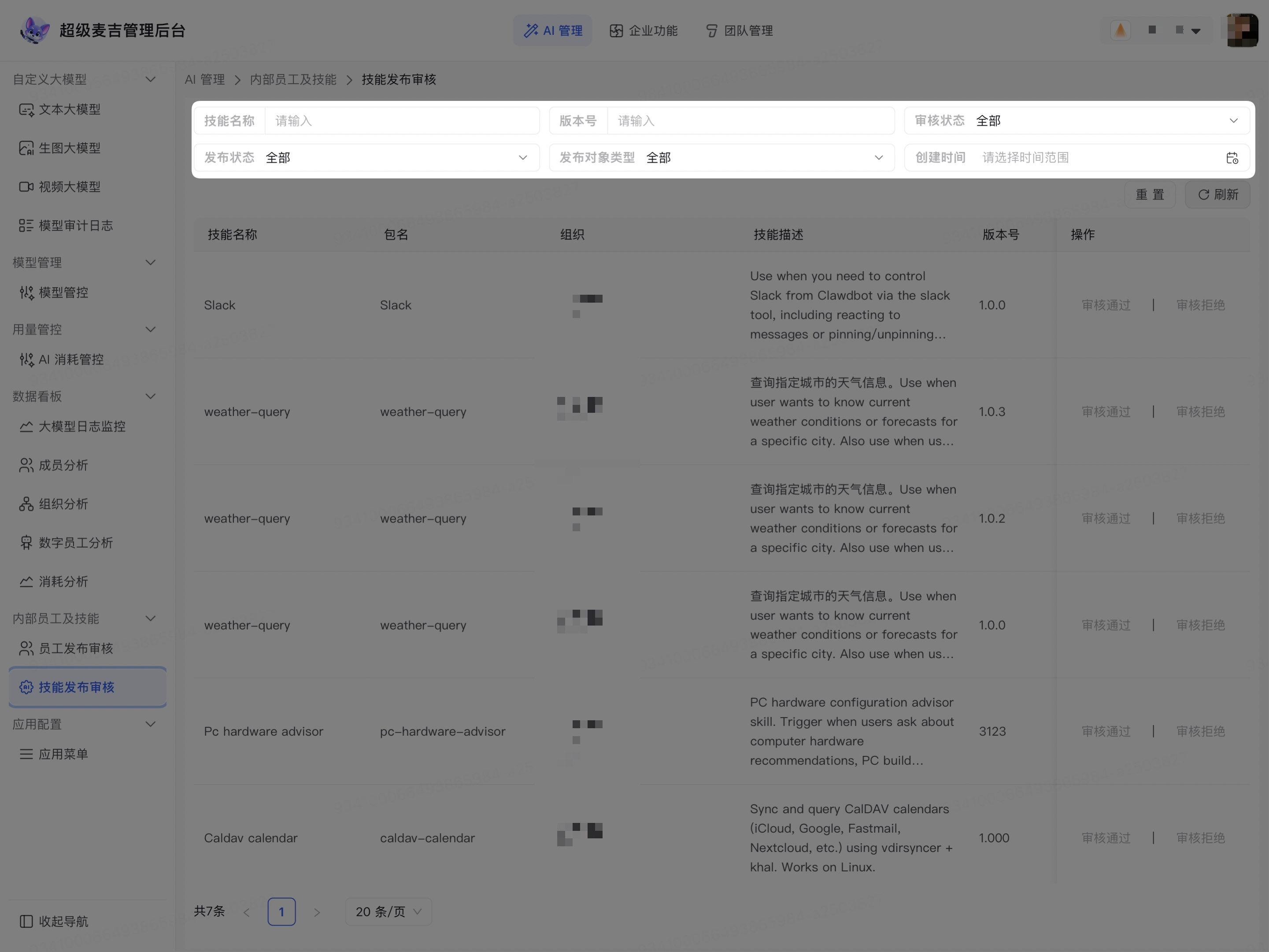
Task: Collapse navigation with 收起导航
Action: click(x=55, y=921)
